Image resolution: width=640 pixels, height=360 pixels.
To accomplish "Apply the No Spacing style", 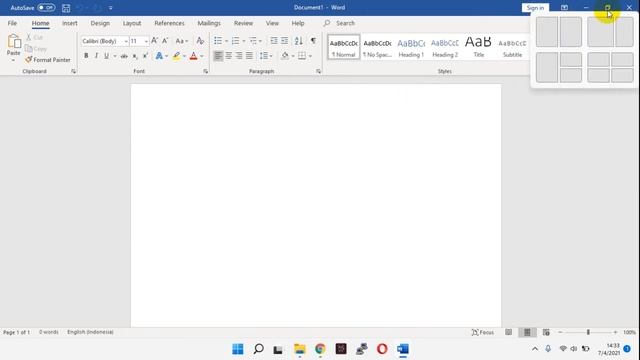I will [378, 47].
